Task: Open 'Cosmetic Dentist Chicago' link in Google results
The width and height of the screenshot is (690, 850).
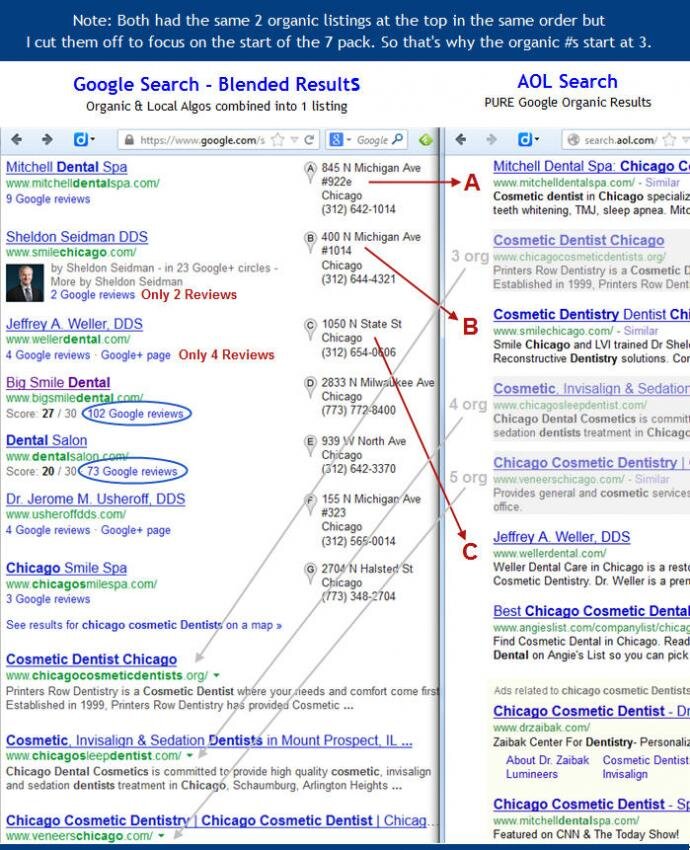Action: [x=92, y=660]
